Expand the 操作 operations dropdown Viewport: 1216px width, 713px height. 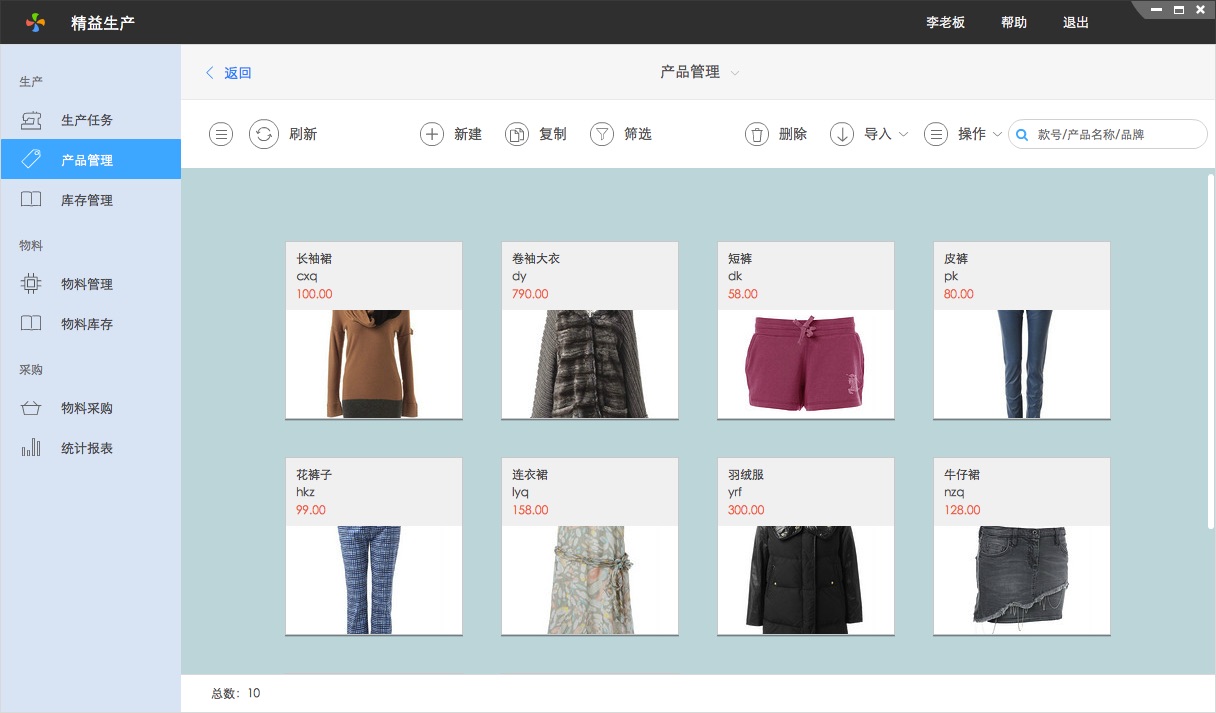[997, 134]
